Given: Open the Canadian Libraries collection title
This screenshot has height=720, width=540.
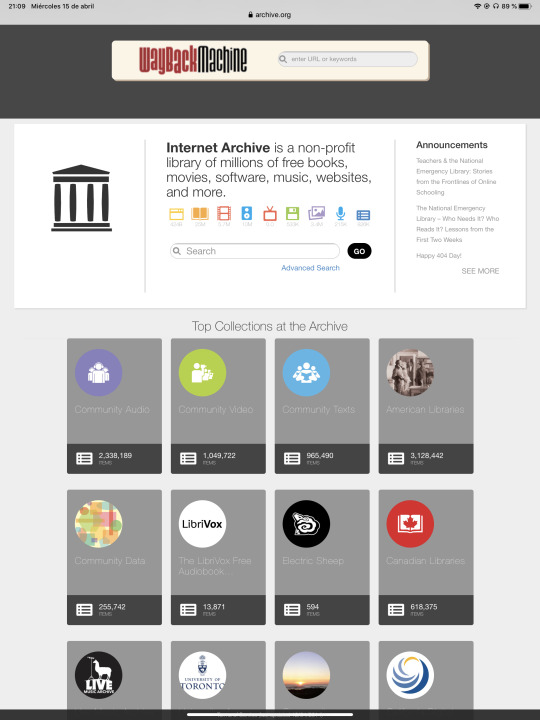Looking at the screenshot, I should [x=425, y=561].
